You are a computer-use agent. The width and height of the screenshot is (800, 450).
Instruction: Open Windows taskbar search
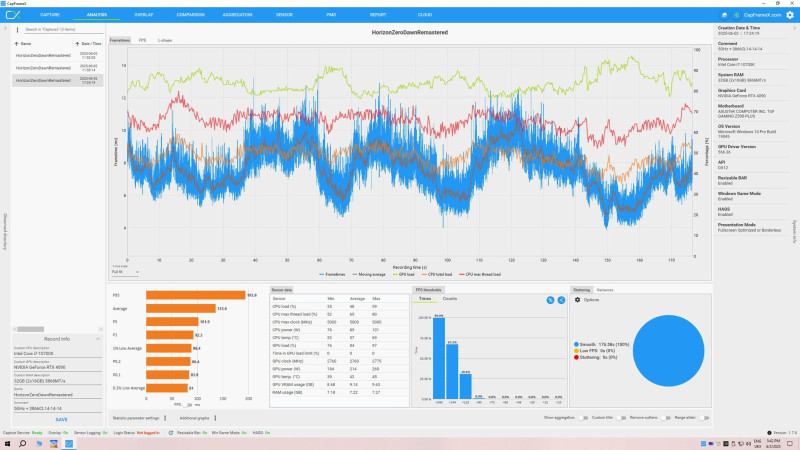pos(22,443)
